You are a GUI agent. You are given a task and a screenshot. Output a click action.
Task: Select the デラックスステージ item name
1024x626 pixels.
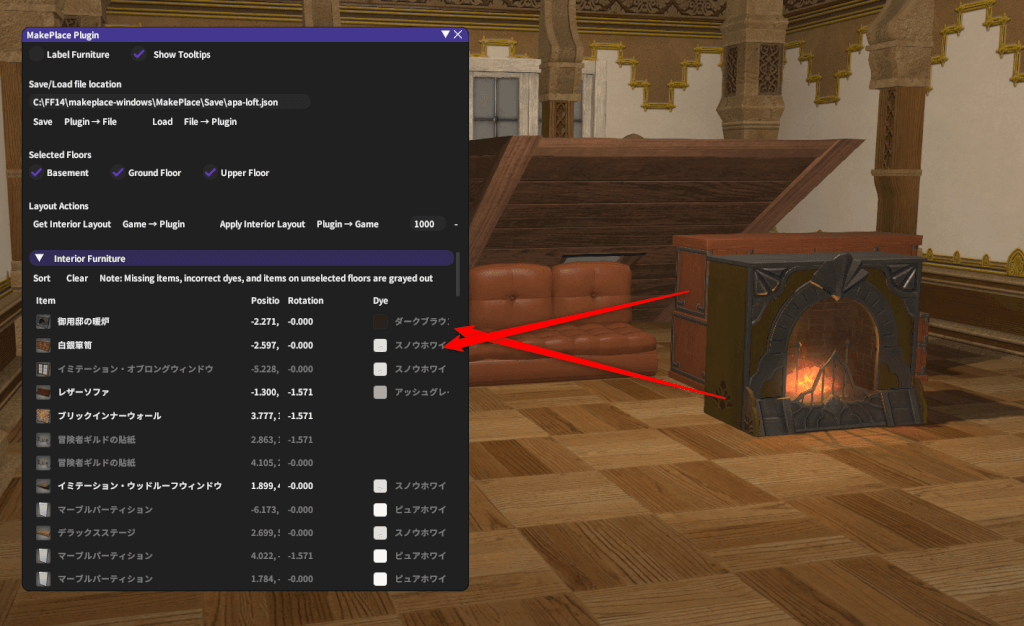click(x=97, y=533)
